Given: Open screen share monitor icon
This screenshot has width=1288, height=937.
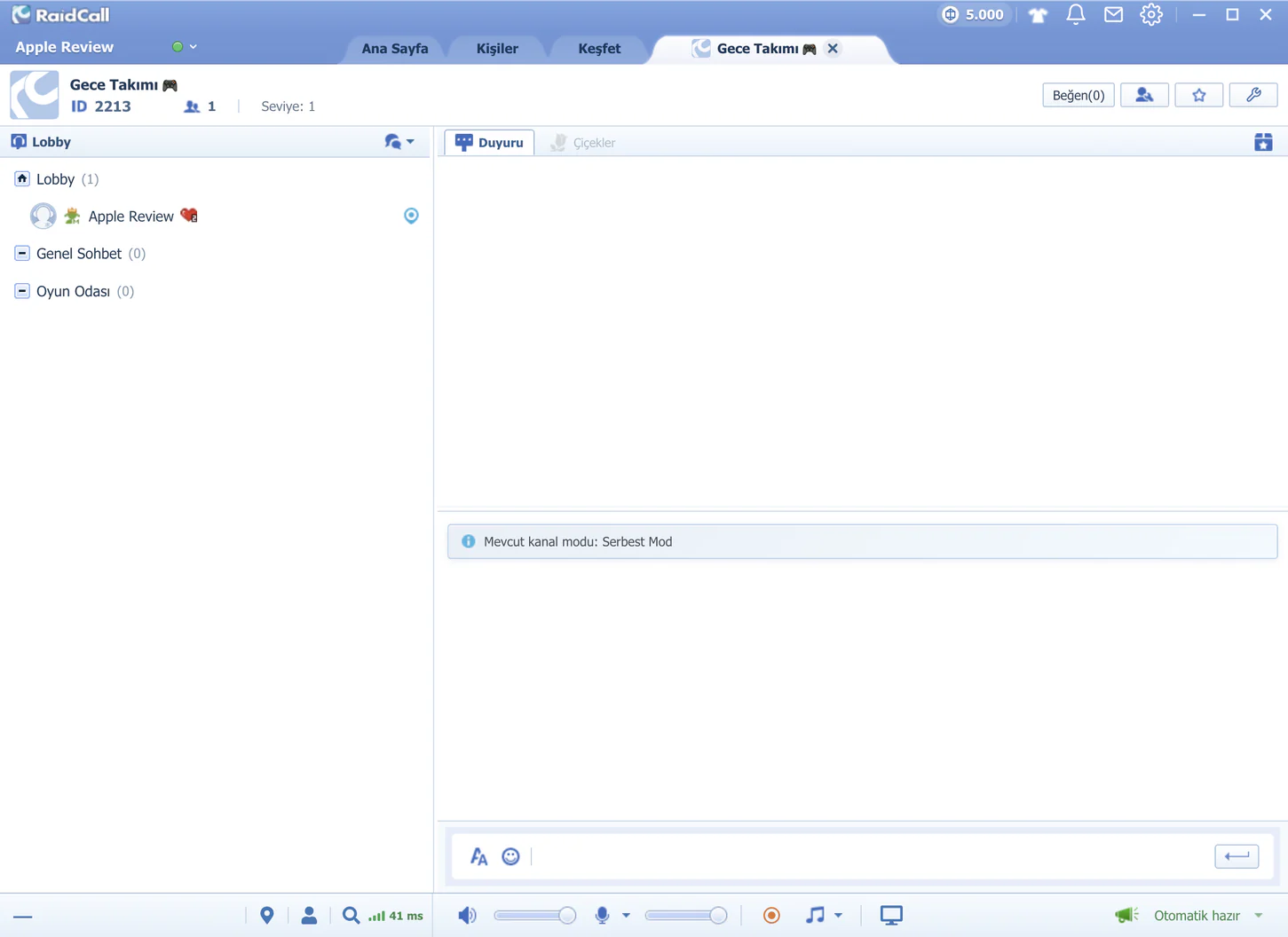Looking at the screenshot, I should pos(891,915).
